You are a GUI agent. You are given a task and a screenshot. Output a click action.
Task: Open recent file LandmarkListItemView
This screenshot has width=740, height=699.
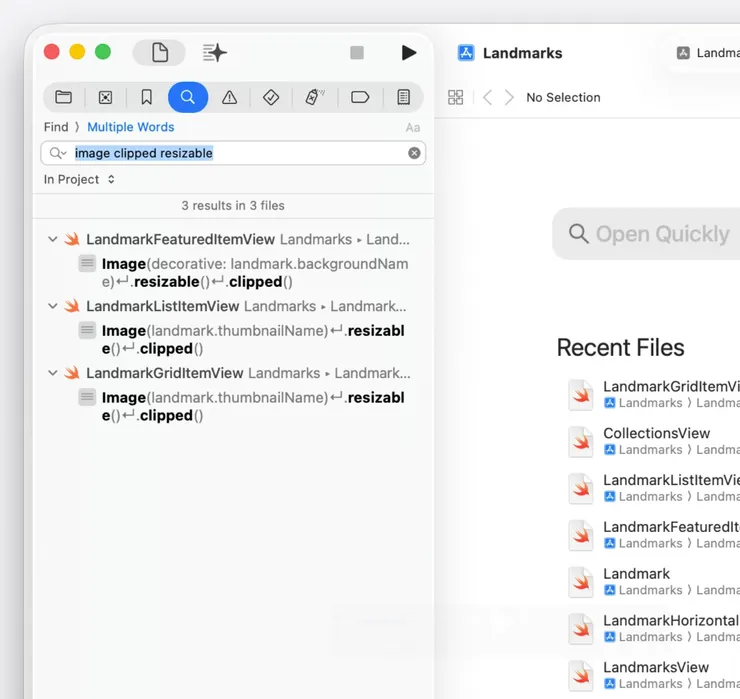tap(654, 488)
